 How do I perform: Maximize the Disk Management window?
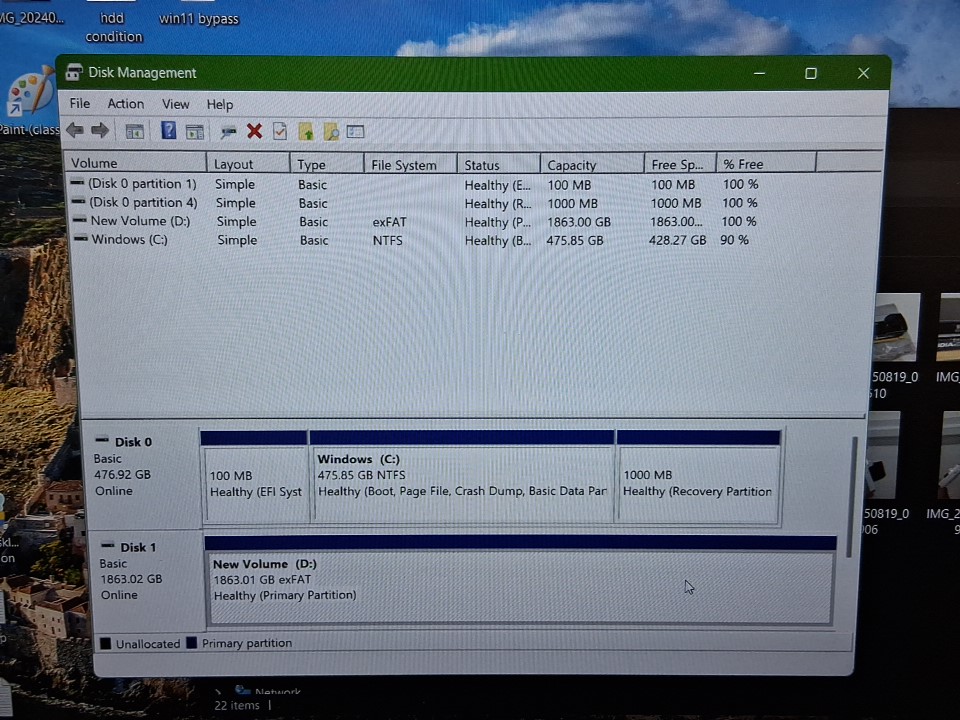(x=811, y=73)
